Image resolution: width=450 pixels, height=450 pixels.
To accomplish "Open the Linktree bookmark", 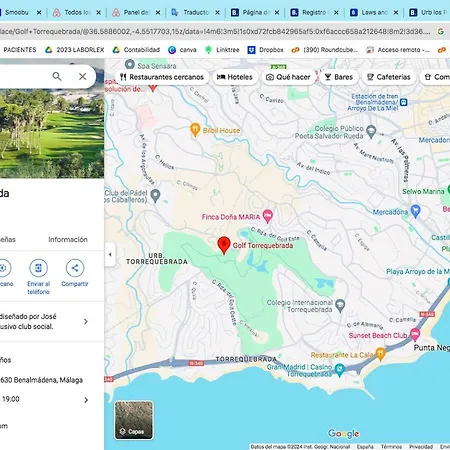I will (222, 50).
